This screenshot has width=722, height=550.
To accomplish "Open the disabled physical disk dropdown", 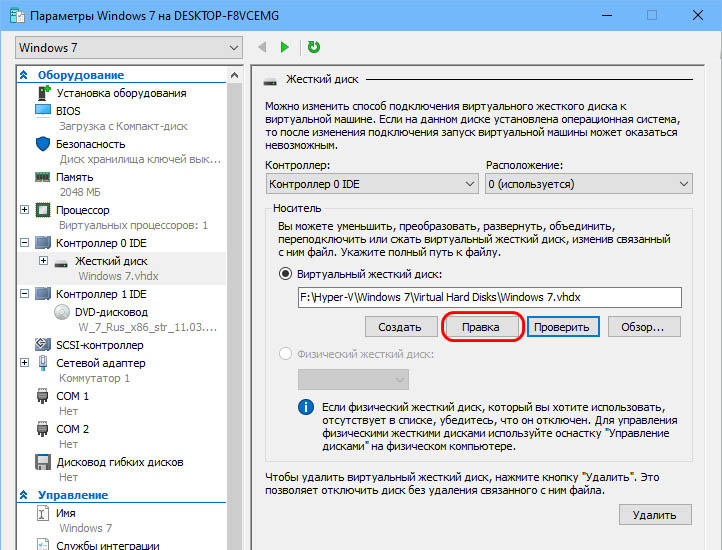I will [x=353, y=380].
